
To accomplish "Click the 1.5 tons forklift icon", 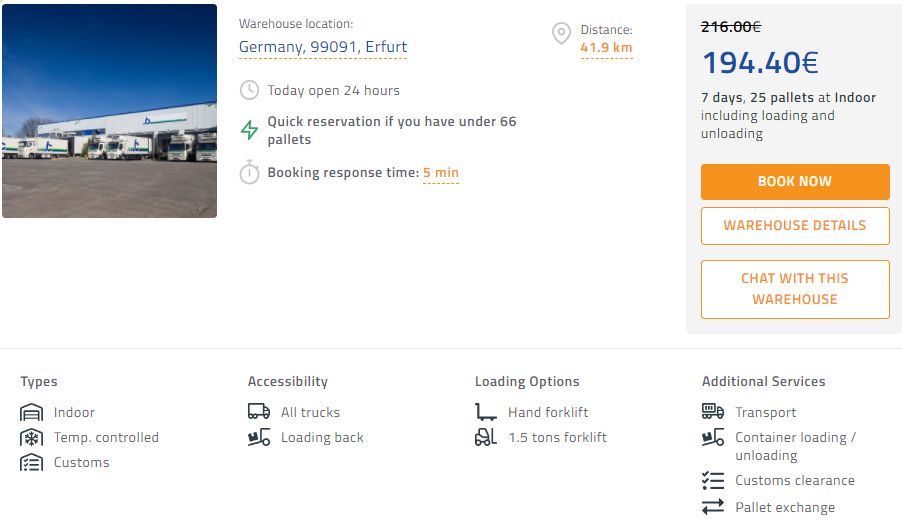I will pyautogui.click(x=486, y=437).
